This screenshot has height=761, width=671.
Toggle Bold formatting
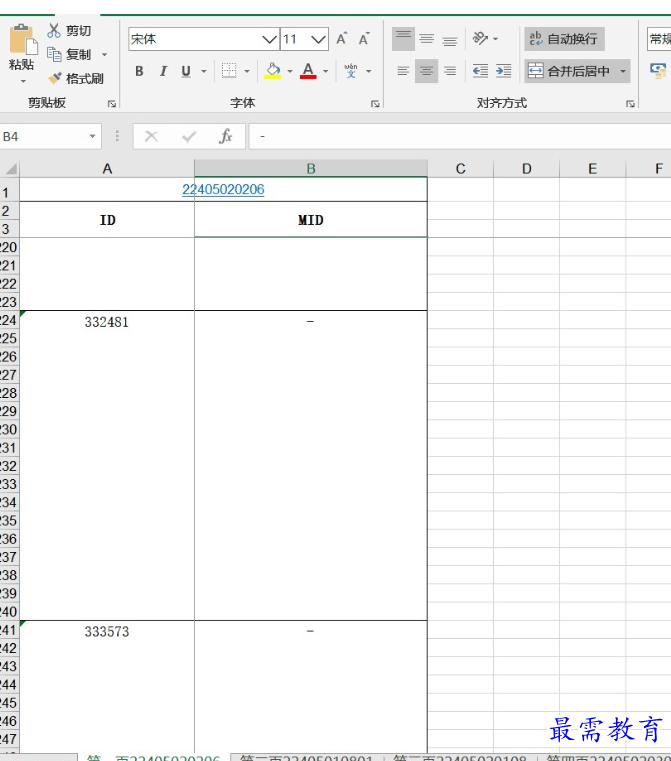click(139, 71)
